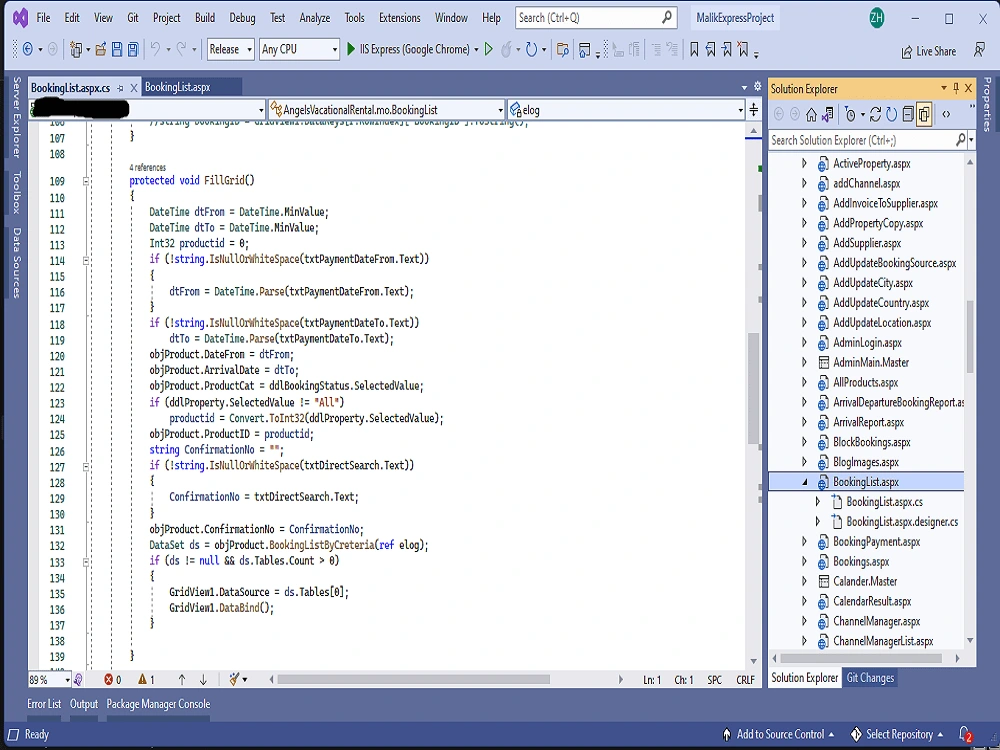Switch views icon in Solution Explorer toolbar
1000x750 pixels.
click(828, 115)
